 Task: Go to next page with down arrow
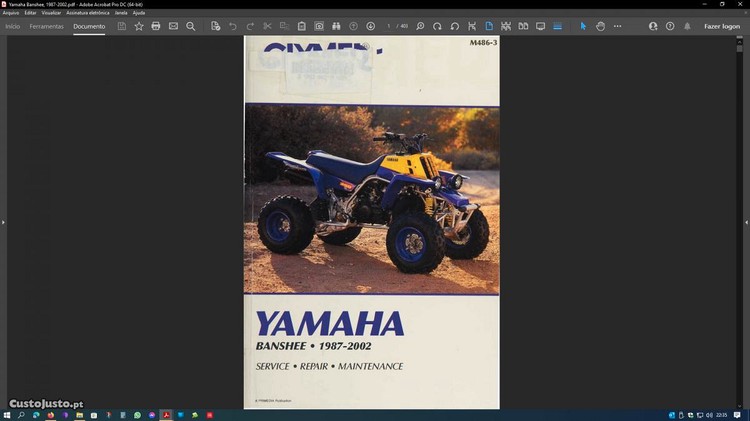pos(370,26)
